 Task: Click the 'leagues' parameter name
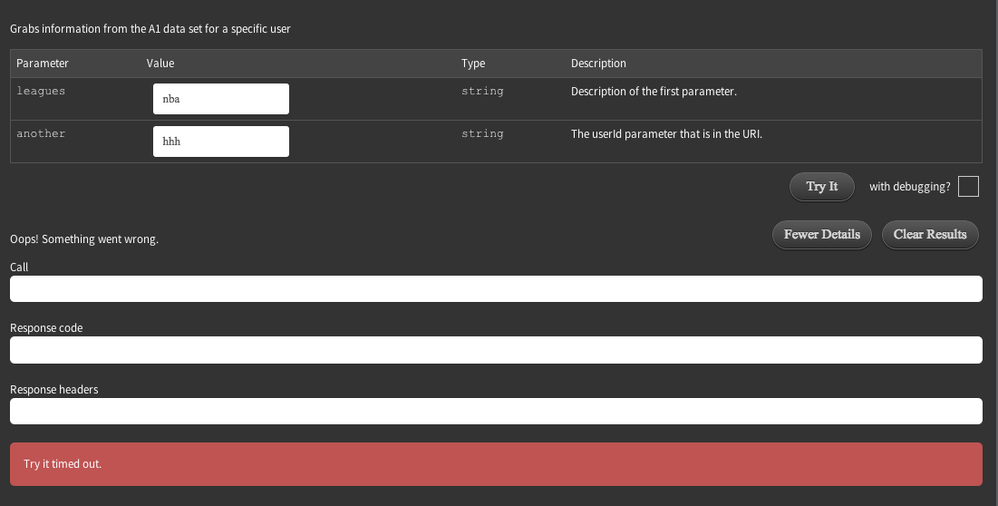(x=41, y=91)
